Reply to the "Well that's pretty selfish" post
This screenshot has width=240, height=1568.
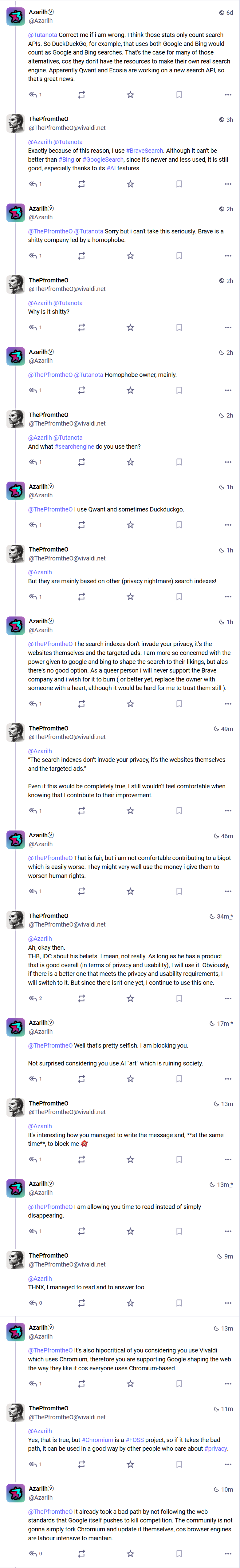(33, 1079)
